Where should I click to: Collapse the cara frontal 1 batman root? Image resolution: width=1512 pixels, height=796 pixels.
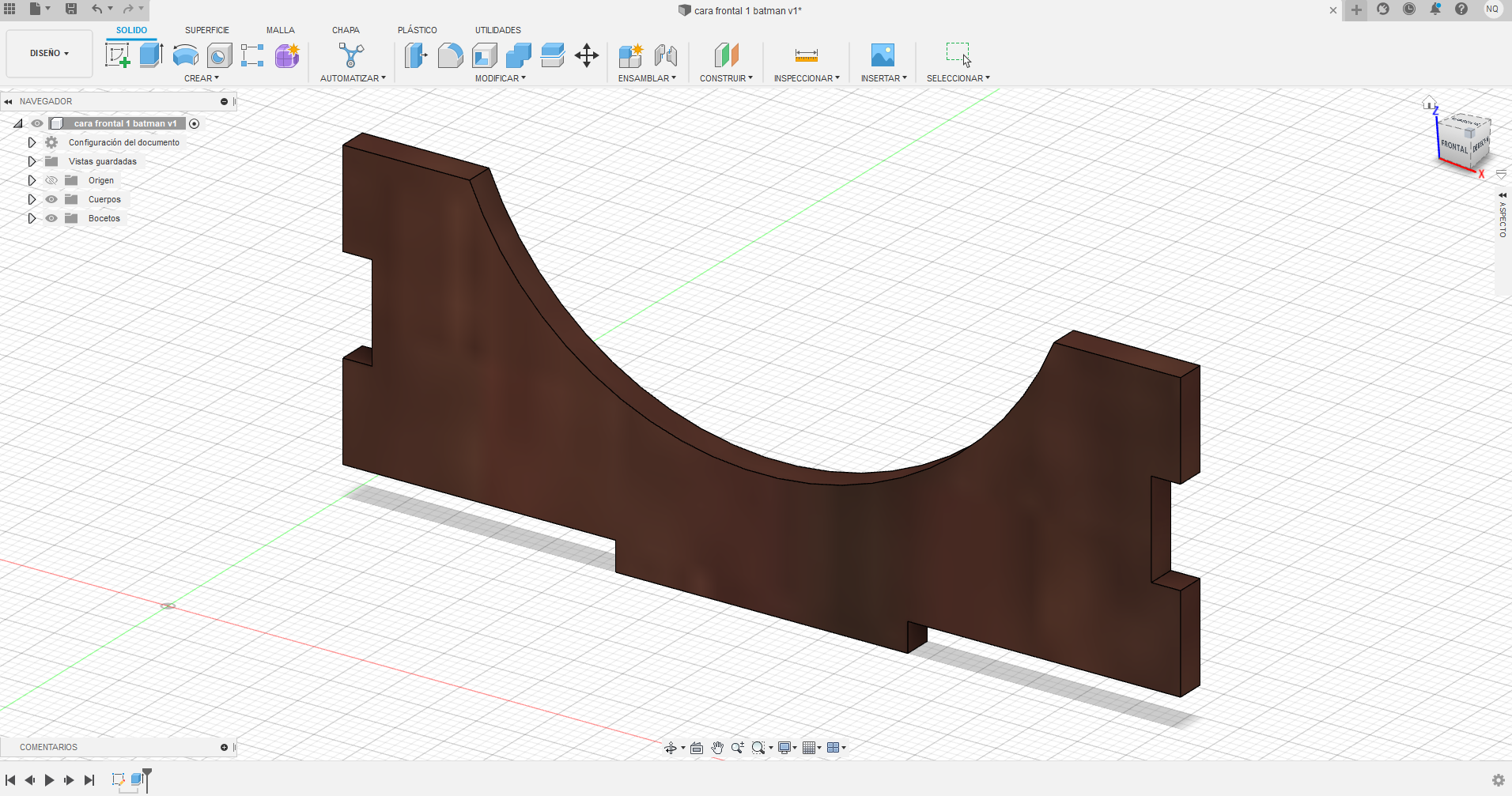tap(17, 123)
